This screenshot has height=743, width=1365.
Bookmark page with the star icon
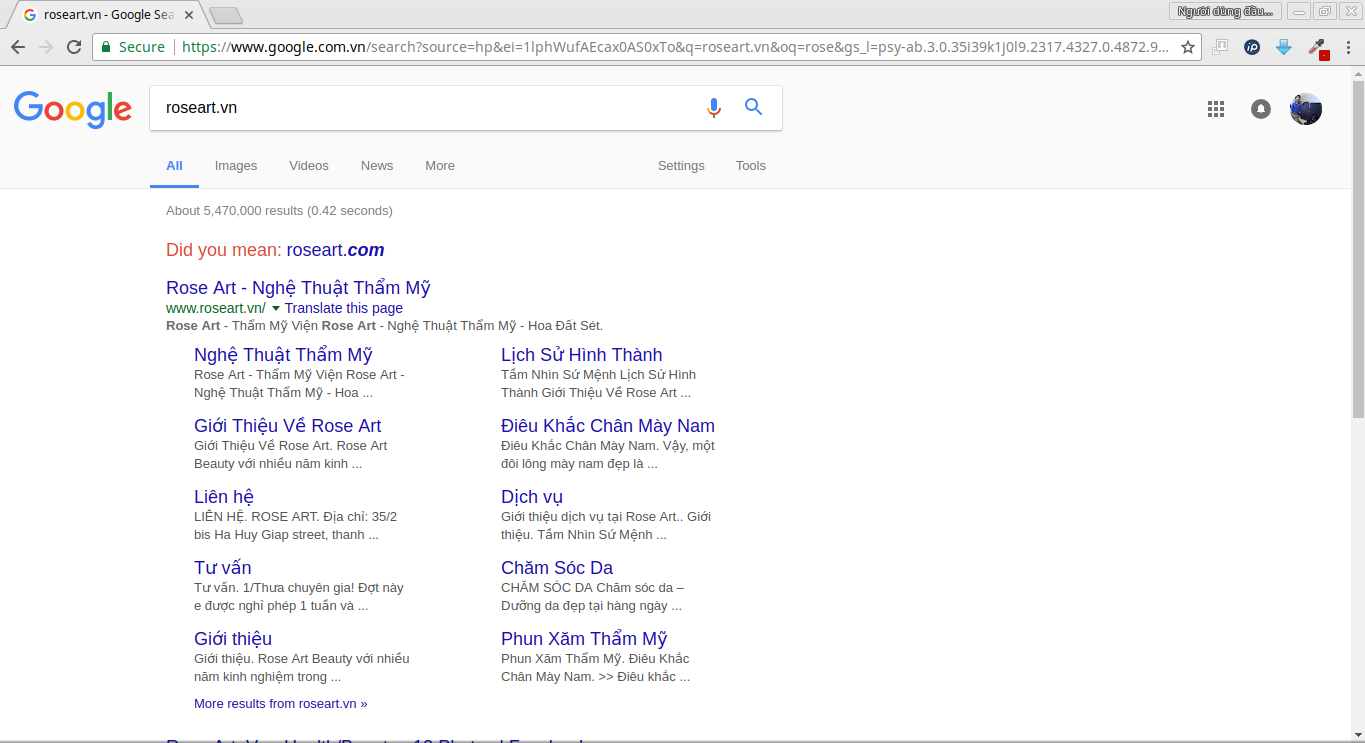(x=1188, y=47)
